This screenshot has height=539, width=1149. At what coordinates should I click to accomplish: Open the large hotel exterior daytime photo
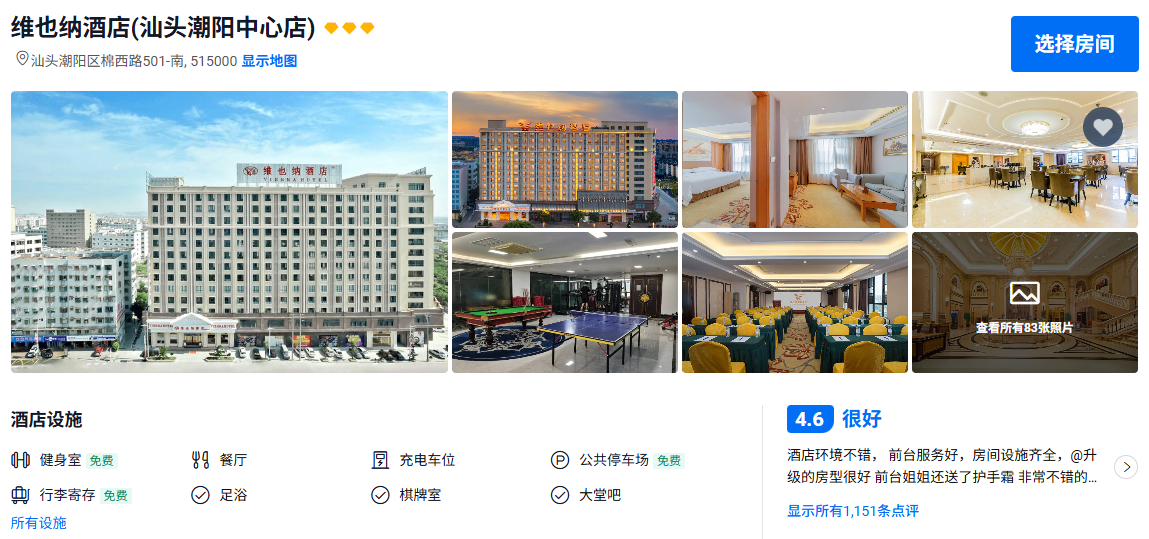[229, 232]
